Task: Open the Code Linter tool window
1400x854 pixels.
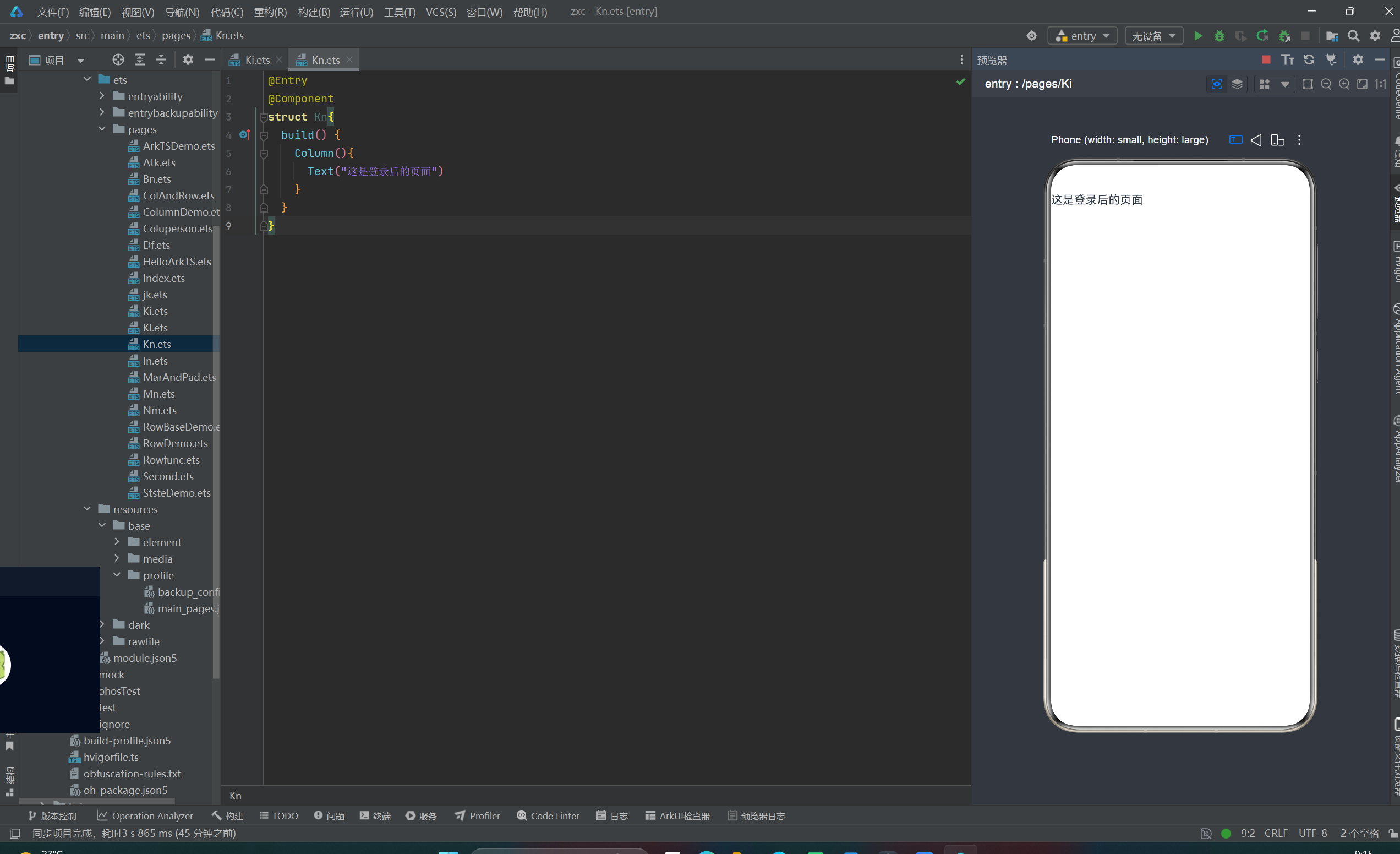Action: click(x=548, y=817)
